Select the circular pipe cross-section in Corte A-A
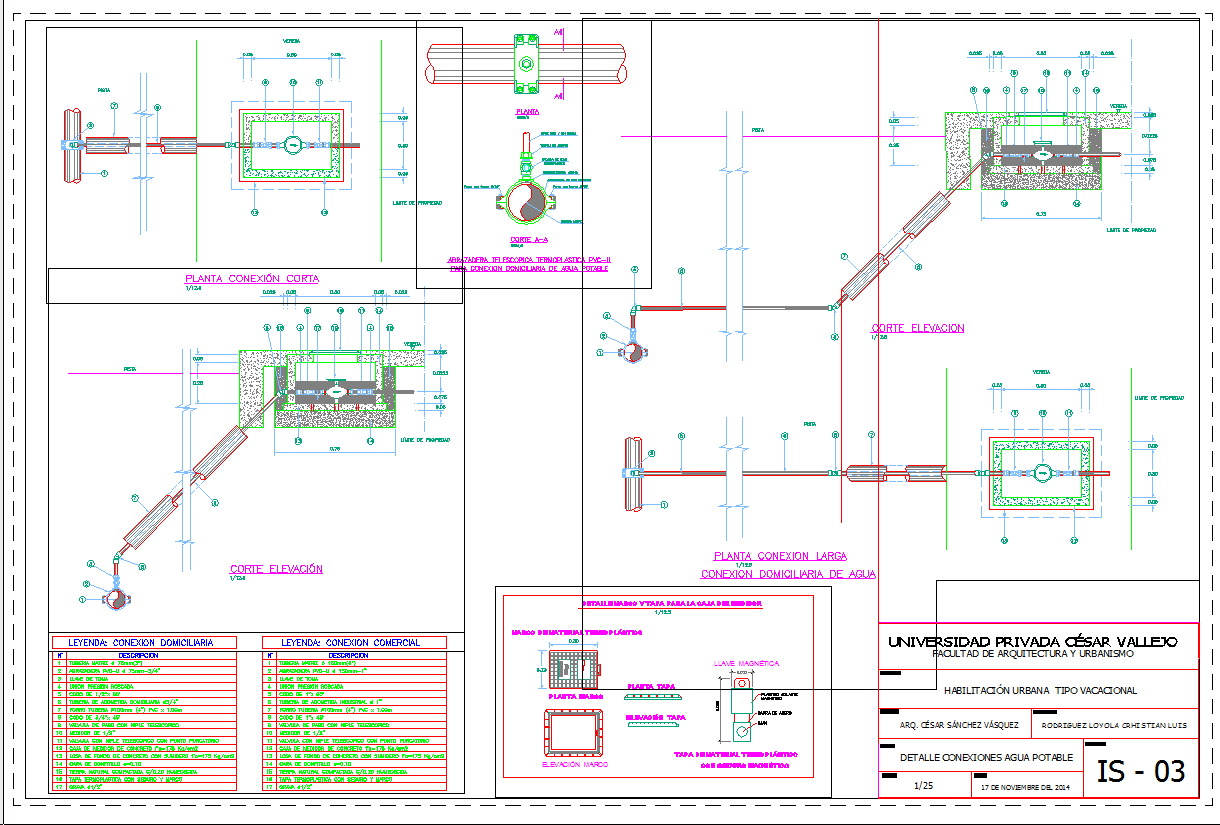1220x825 pixels. (527, 203)
